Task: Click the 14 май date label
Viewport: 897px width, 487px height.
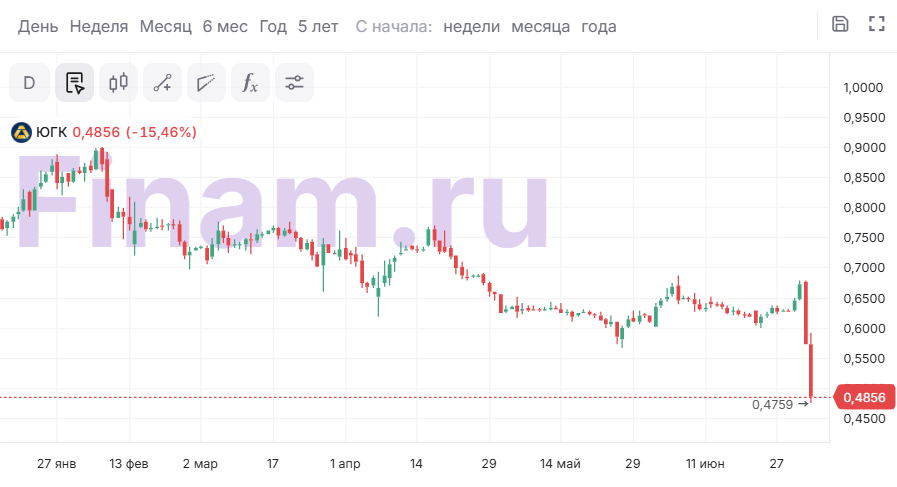Action: click(x=560, y=464)
